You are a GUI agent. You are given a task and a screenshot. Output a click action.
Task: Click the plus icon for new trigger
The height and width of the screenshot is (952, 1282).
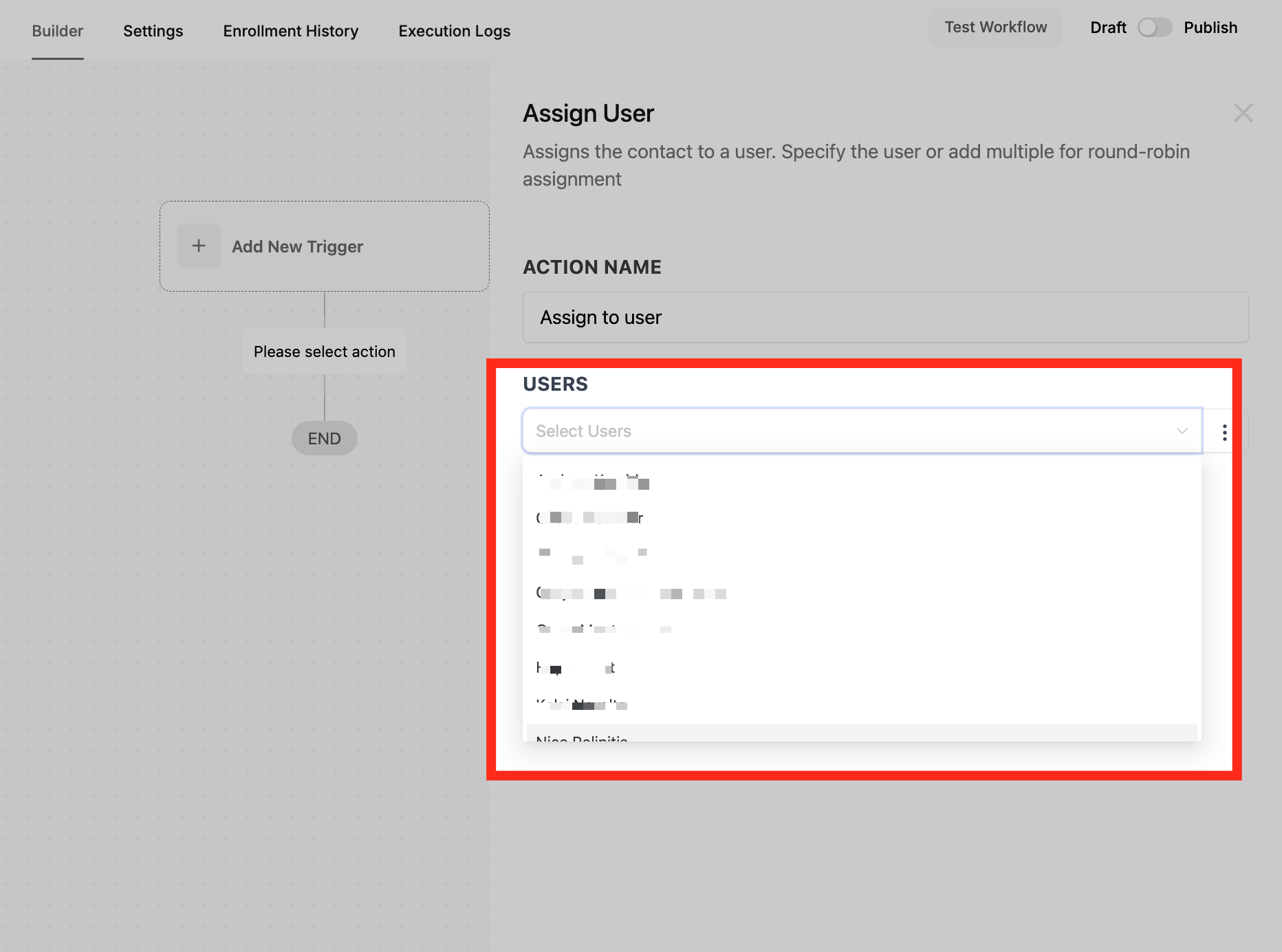coord(199,246)
